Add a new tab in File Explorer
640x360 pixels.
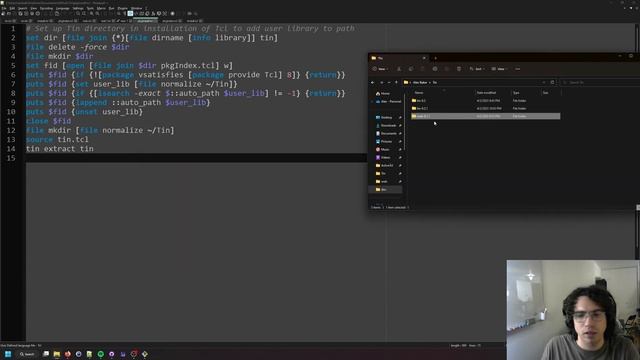[436, 58]
